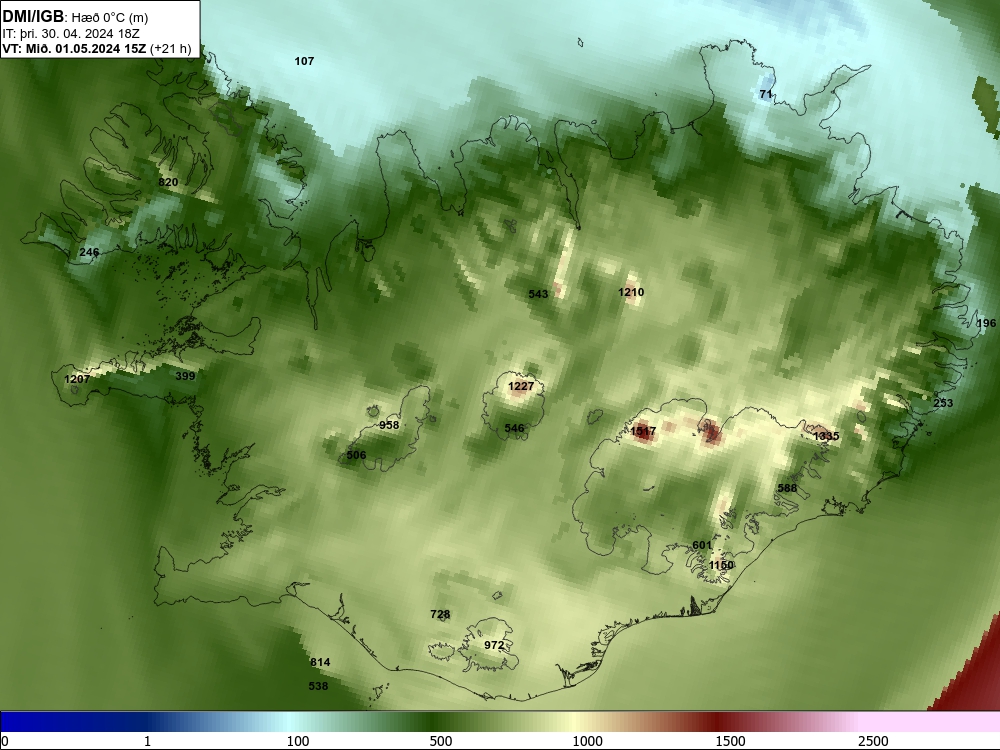This screenshot has height=750, width=1000.
Task: Click the colour scale label 1500
Action: click(730, 741)
